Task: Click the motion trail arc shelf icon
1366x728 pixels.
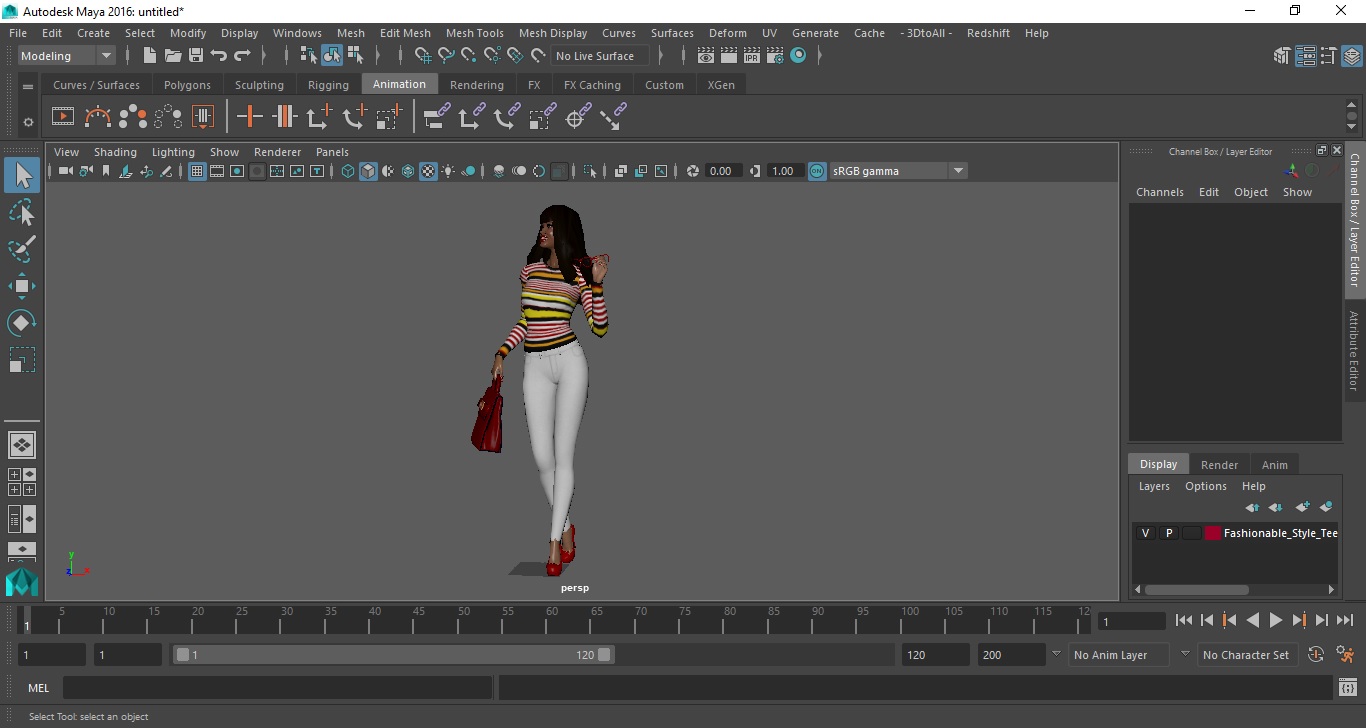Action: tap(98, 117)
